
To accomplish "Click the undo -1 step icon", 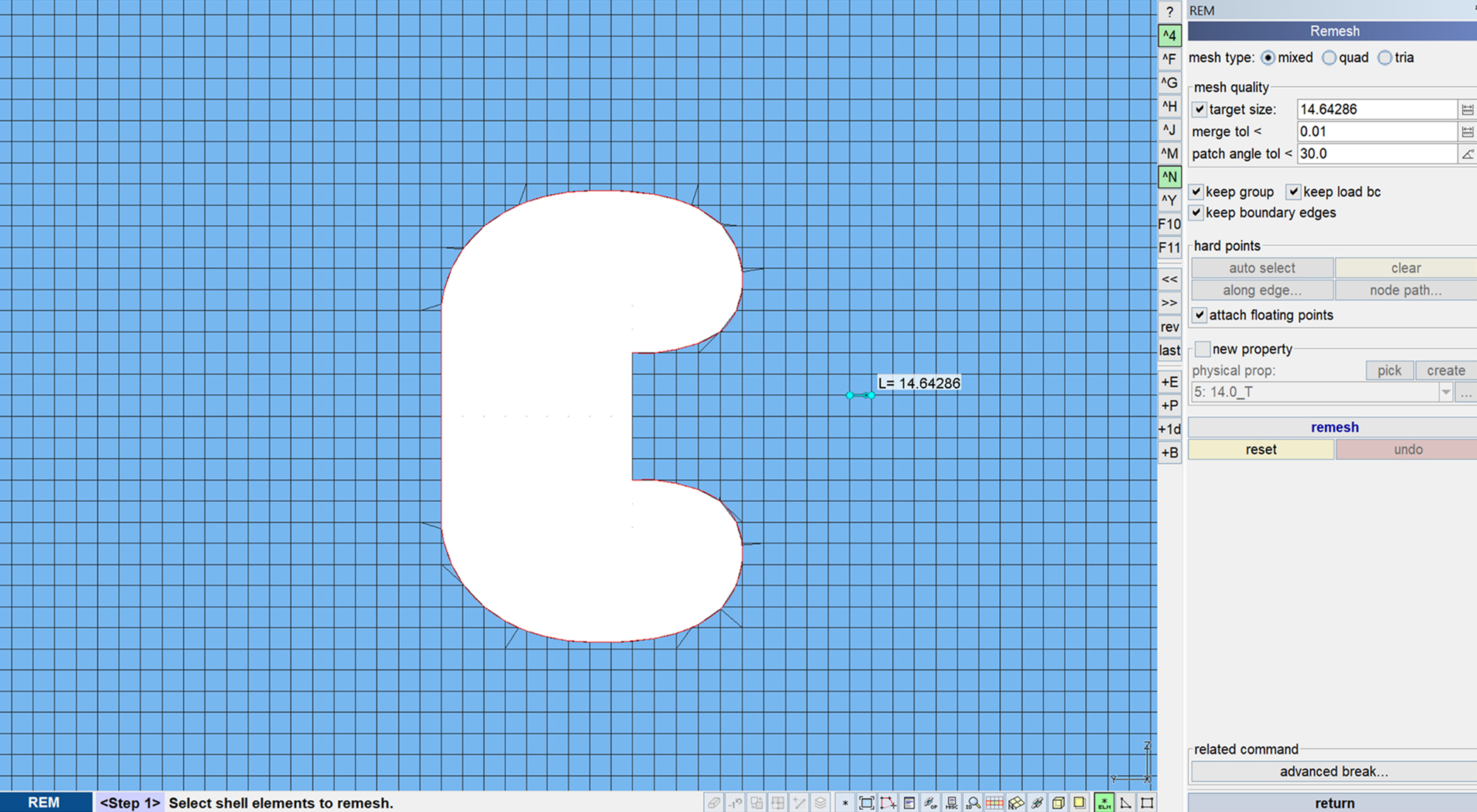I will [x=734, y=802].
